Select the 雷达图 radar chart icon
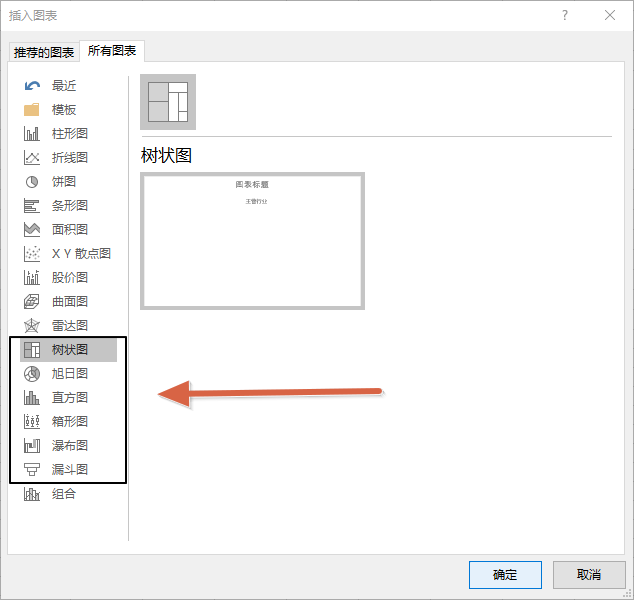 click(32, 326)
